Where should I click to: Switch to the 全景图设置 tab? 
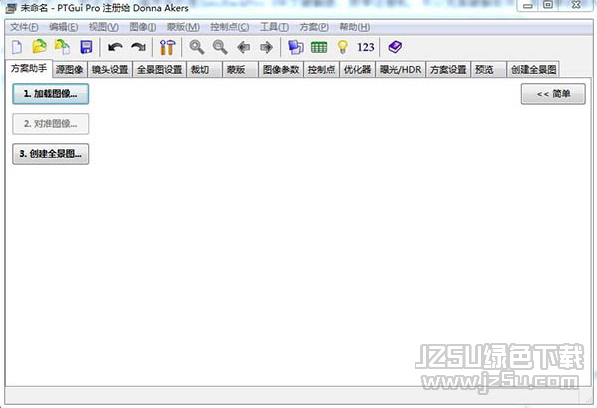tap(160, 70)
